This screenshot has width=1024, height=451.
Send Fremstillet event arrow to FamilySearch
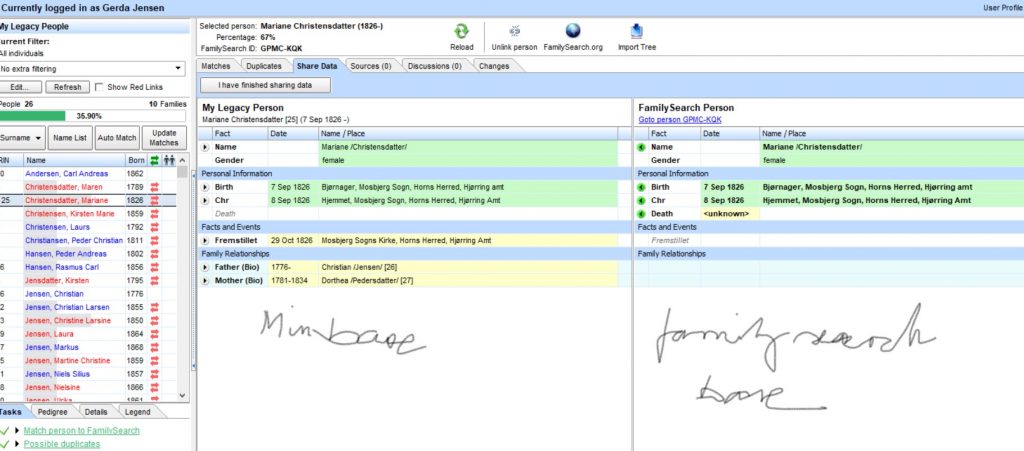click(205, 241)
